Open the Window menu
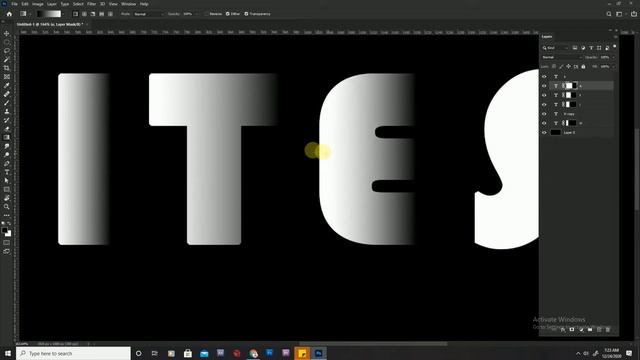This screenshot has width=640, height=360. (x=129, y=4)
